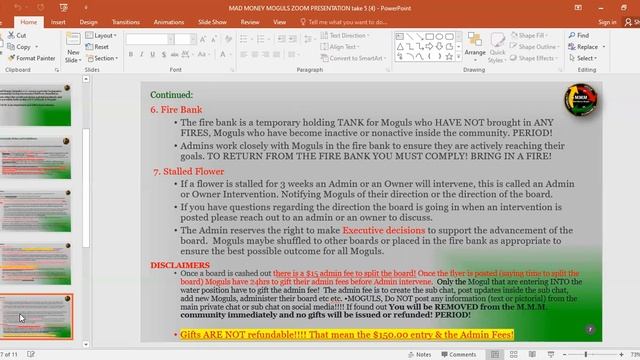
Task: Go to the Slide Show tab
Action: (212, 22)
